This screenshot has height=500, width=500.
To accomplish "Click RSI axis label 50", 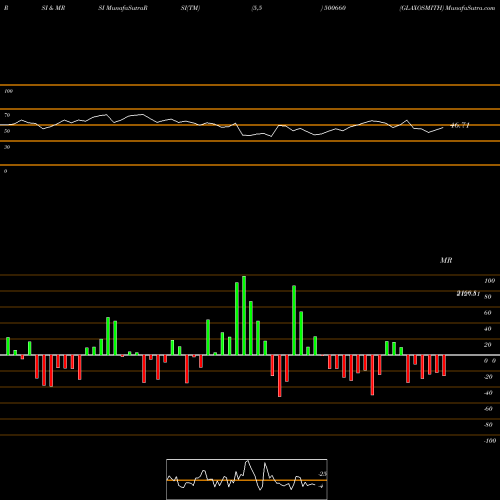I will point(7,131).
